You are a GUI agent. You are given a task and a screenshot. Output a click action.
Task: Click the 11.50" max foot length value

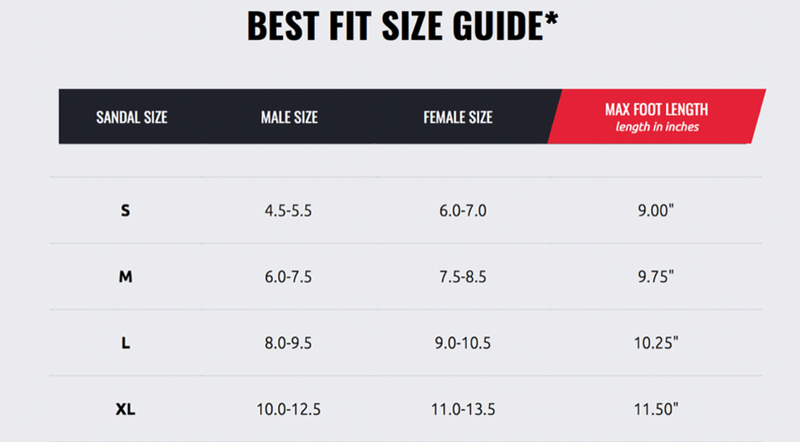click(656, 409)
